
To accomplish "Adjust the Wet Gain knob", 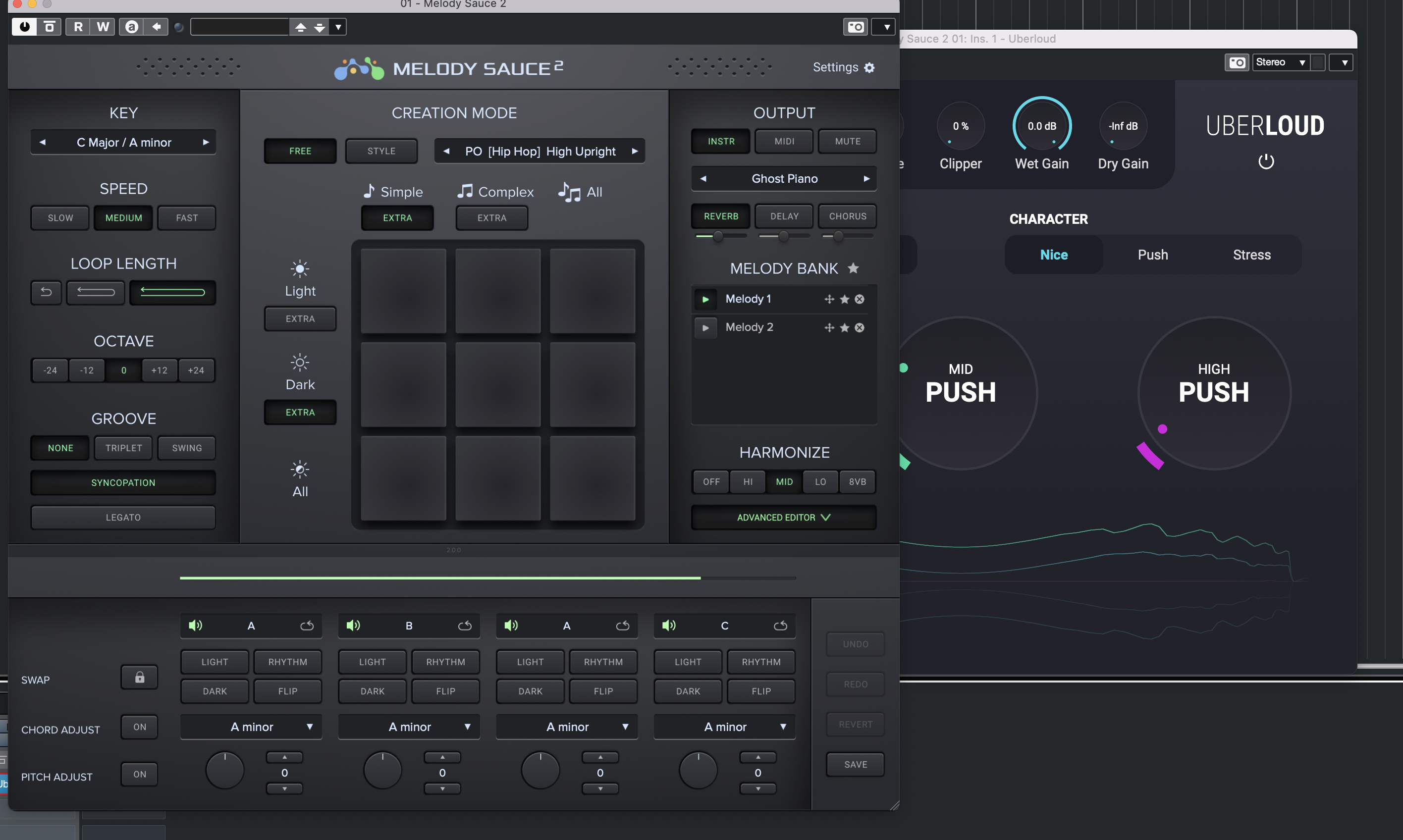I will 1042,126.
